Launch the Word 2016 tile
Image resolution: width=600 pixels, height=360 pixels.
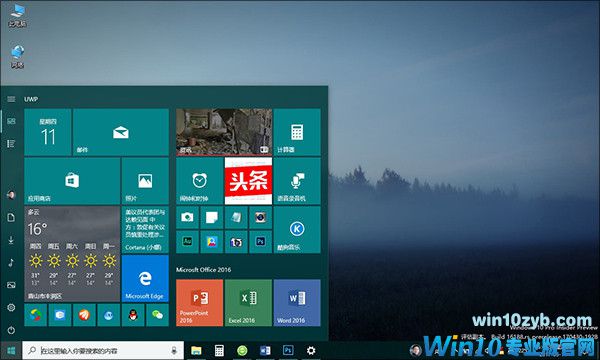pos(297,303)
